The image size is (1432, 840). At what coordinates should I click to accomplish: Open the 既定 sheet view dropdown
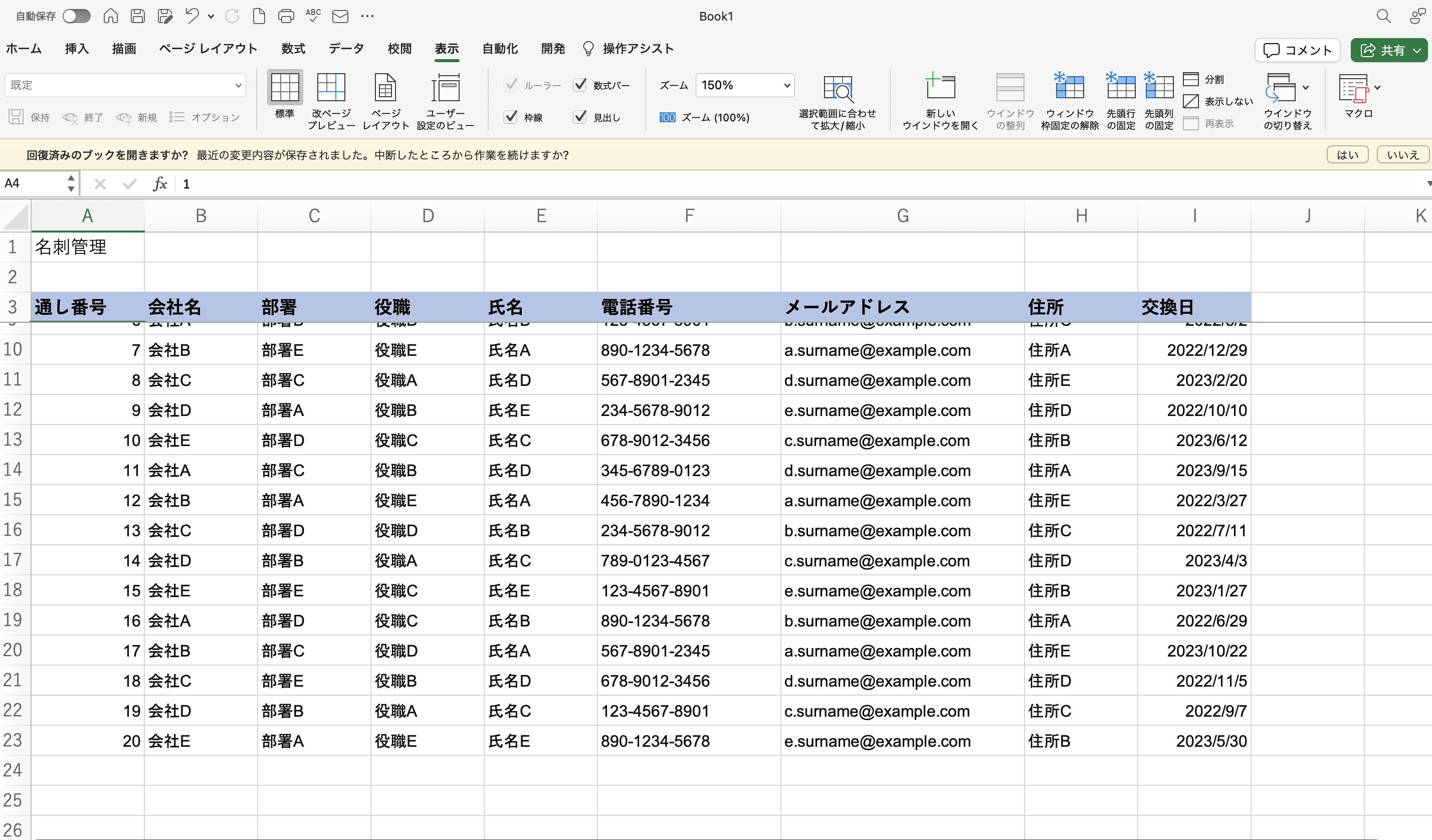[125, 85]
